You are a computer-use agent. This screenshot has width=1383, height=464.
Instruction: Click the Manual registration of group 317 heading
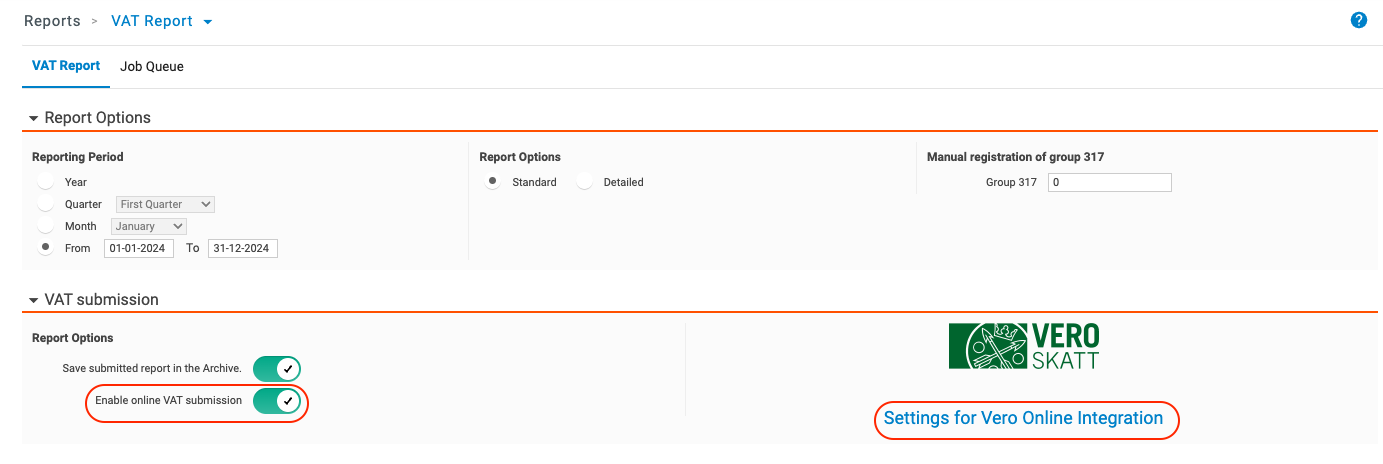(x=1015, y=157)
